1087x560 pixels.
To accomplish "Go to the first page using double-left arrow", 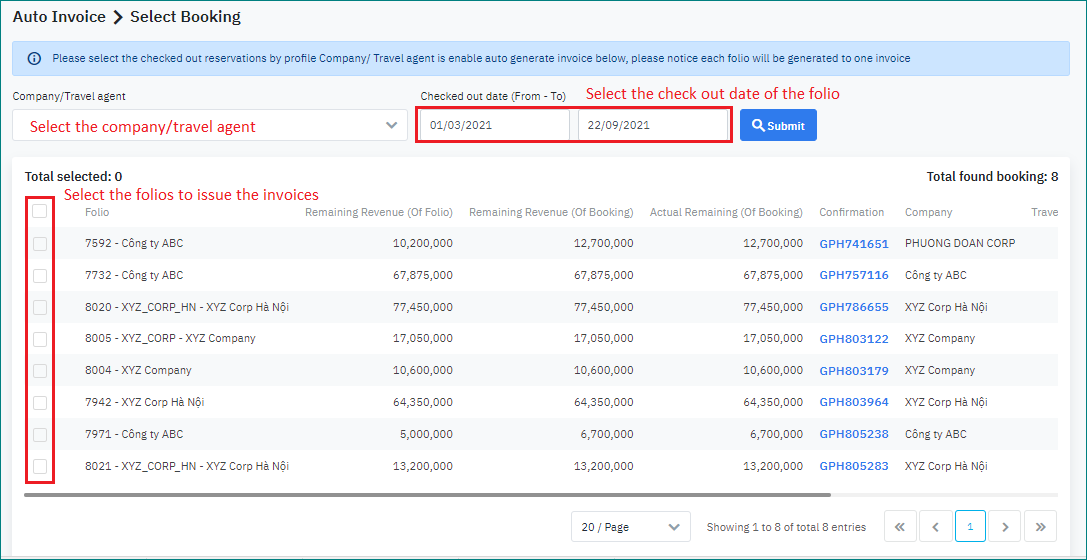I will pos(900,527).
